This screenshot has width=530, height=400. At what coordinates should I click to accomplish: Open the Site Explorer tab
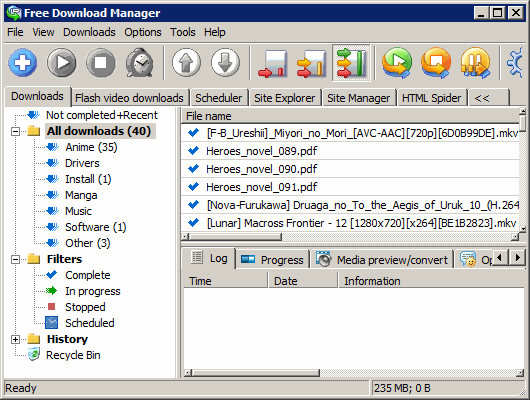point(285,98)
